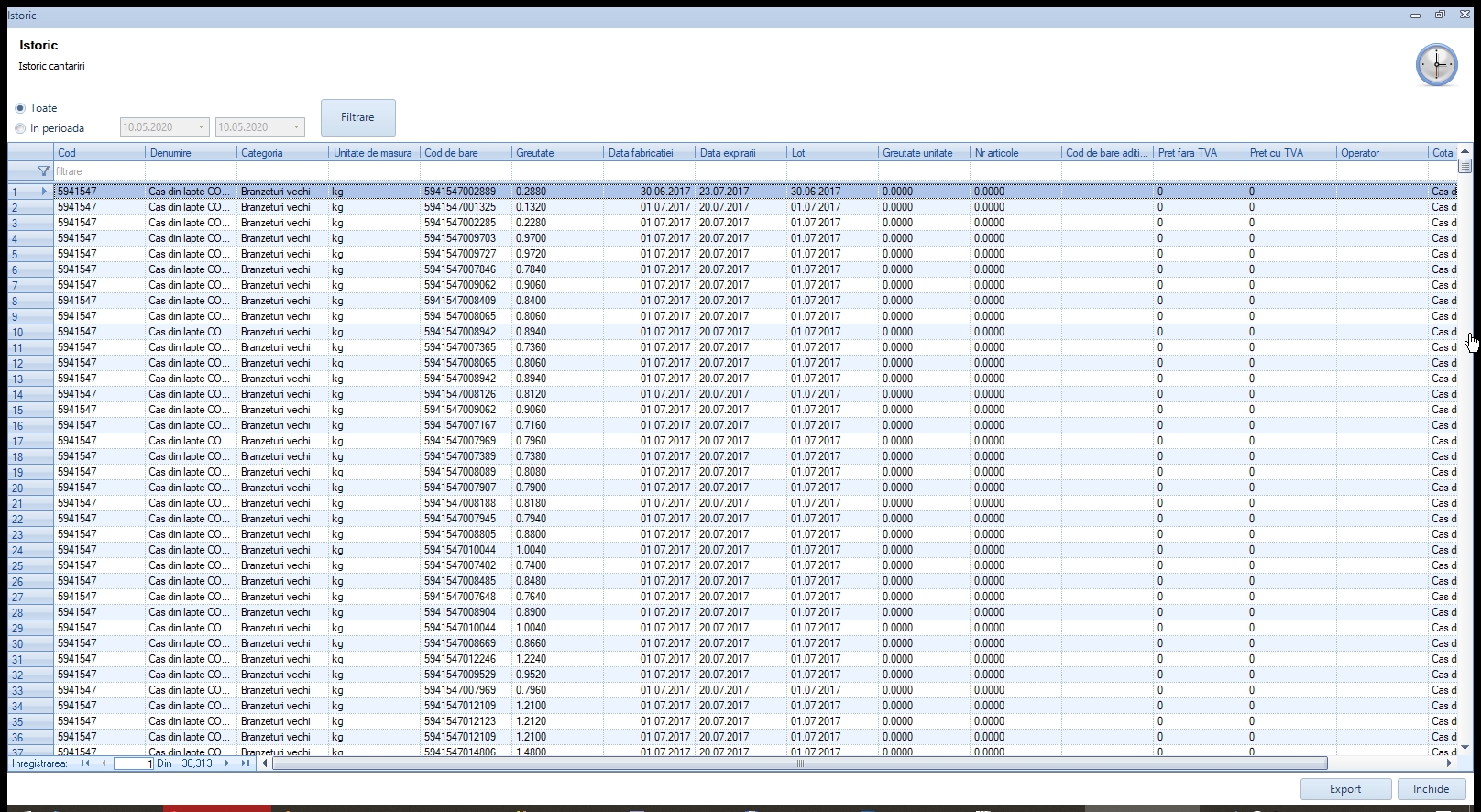Go to previous record navigation icon
1481x812 pixels.
[x=104, y=763]
